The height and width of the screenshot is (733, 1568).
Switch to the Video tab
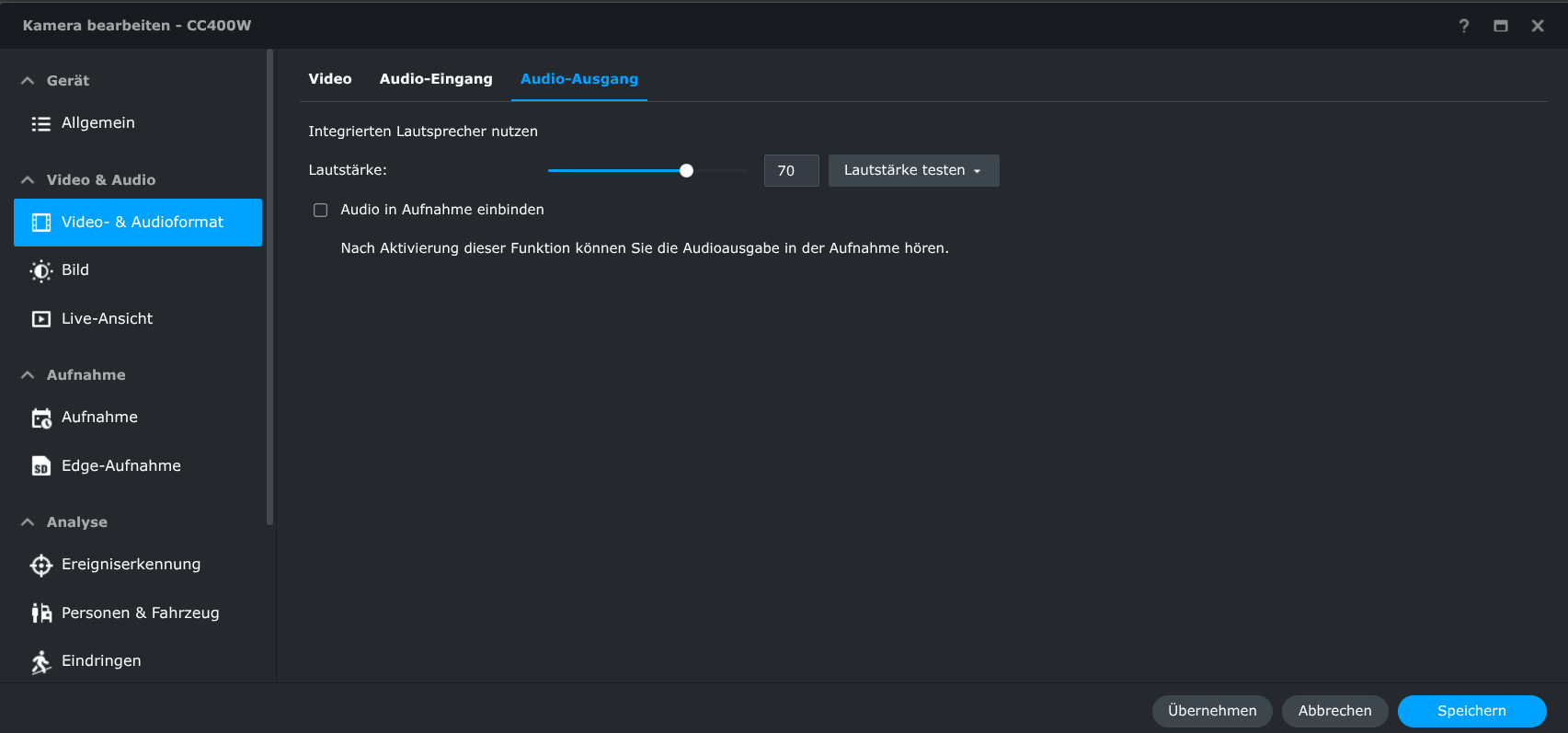330,79
